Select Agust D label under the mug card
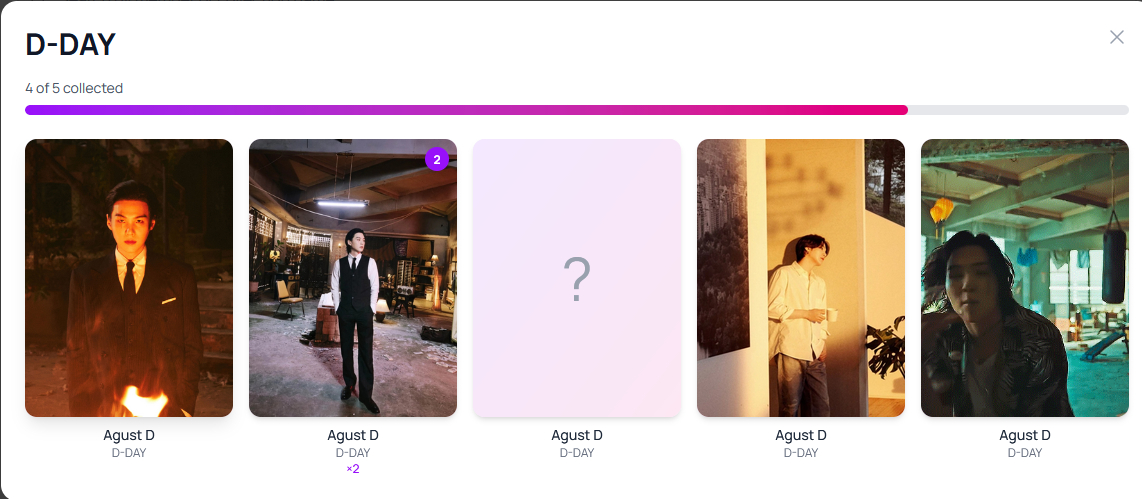1142x499 pixels. pyautogui.click(x=800, y=436)
